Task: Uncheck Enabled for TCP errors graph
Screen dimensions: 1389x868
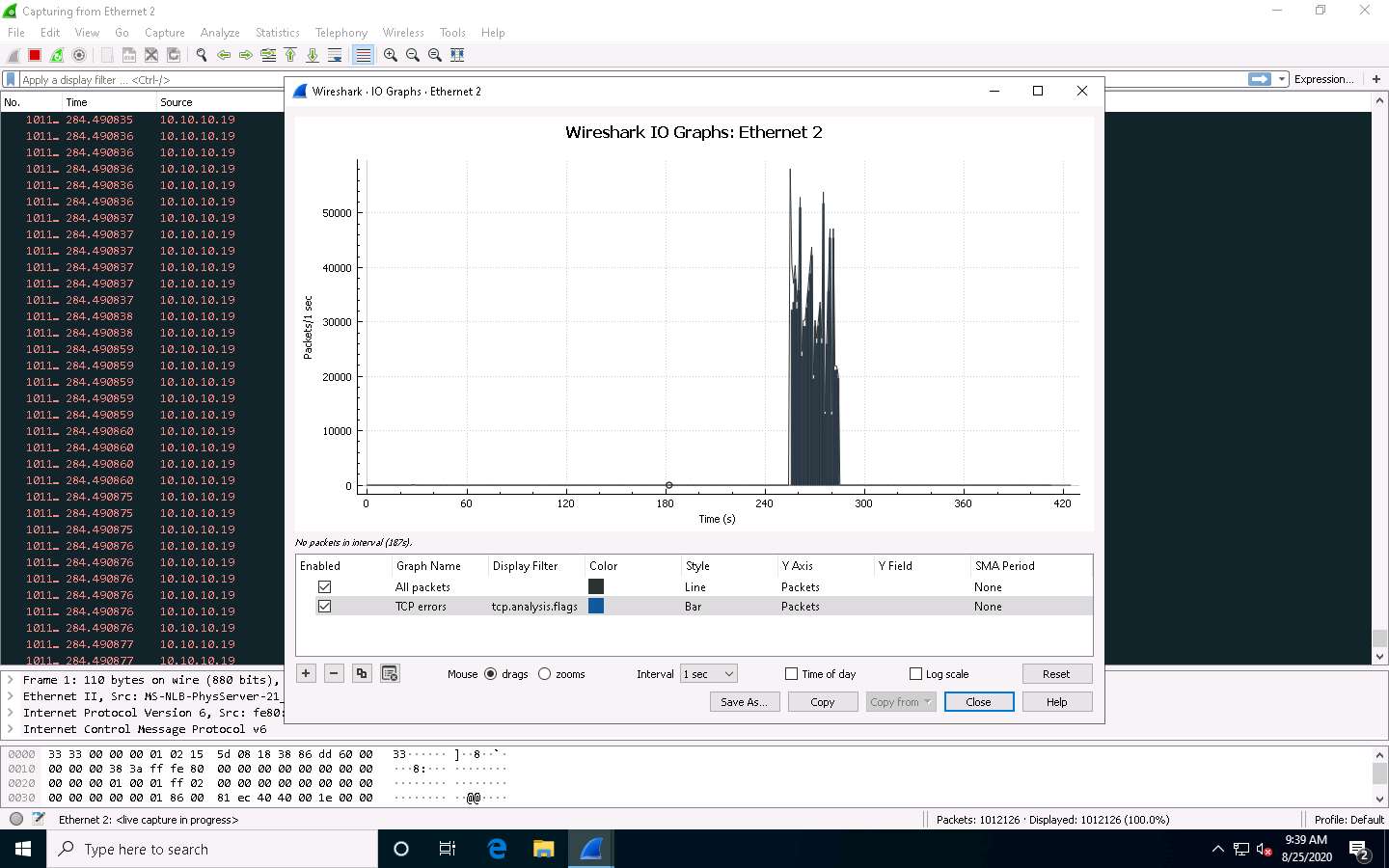Action: point(324,606)
